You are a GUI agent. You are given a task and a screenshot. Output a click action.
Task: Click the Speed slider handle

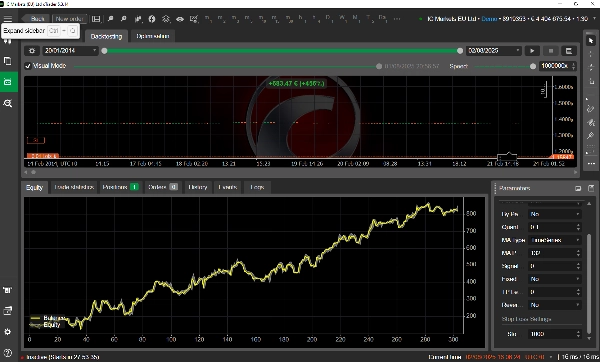tap(533, 66)
